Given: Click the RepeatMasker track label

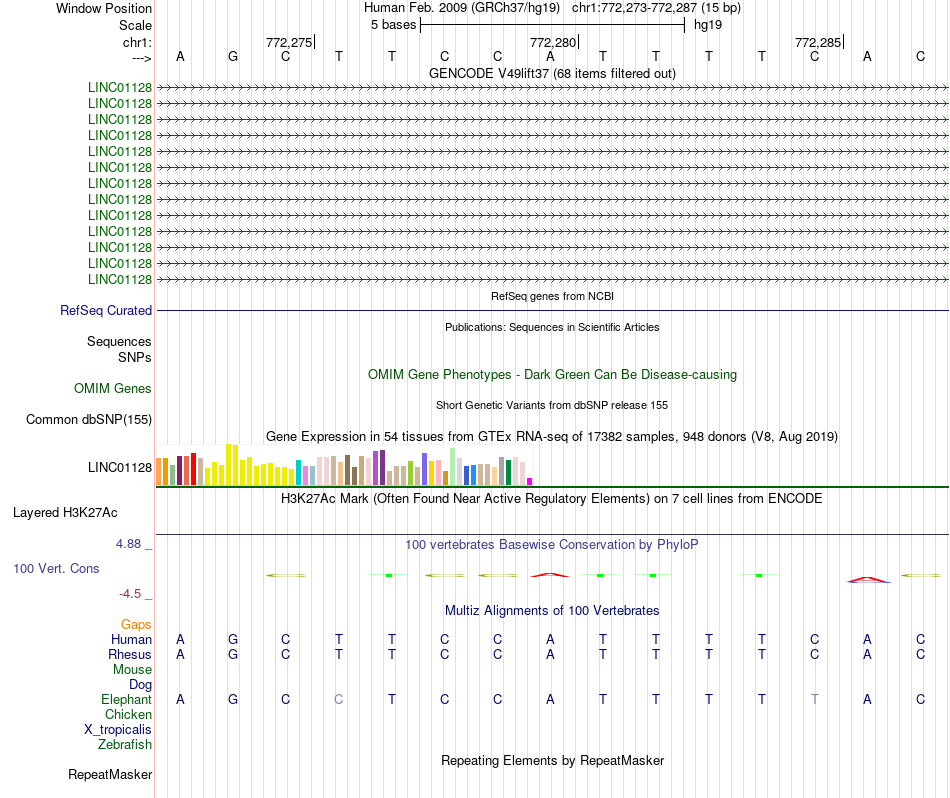Looking at the screenshot, I should pyautogui.click(x=110, y=774).
